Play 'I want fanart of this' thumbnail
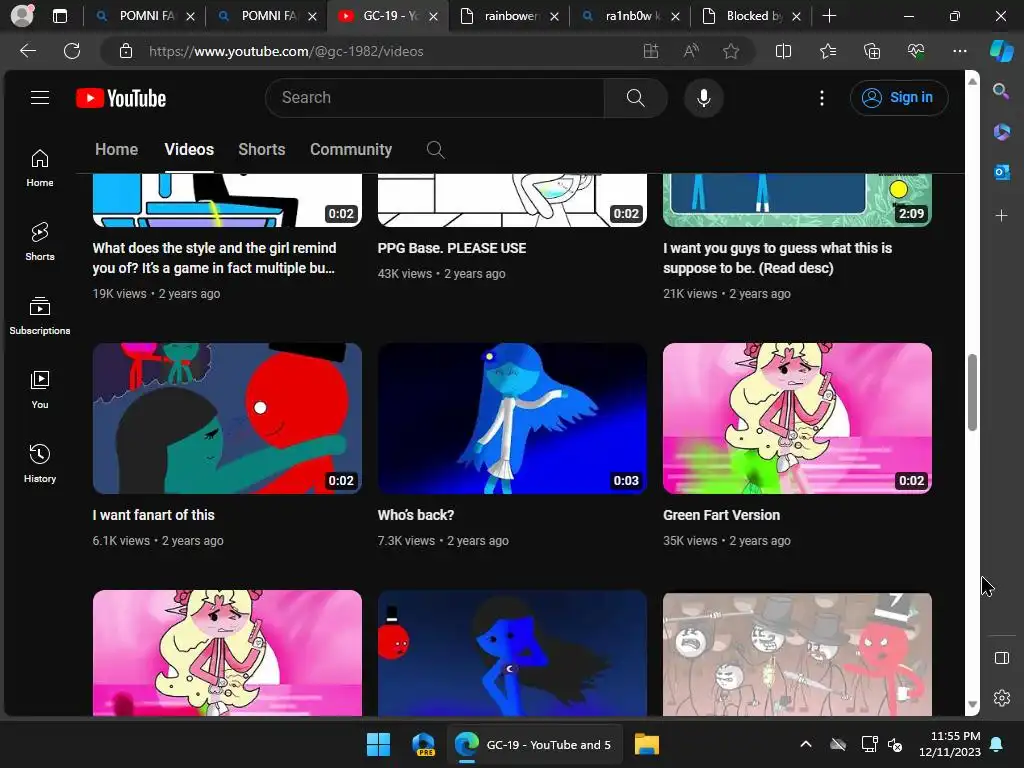 click(x=227, y=418)
